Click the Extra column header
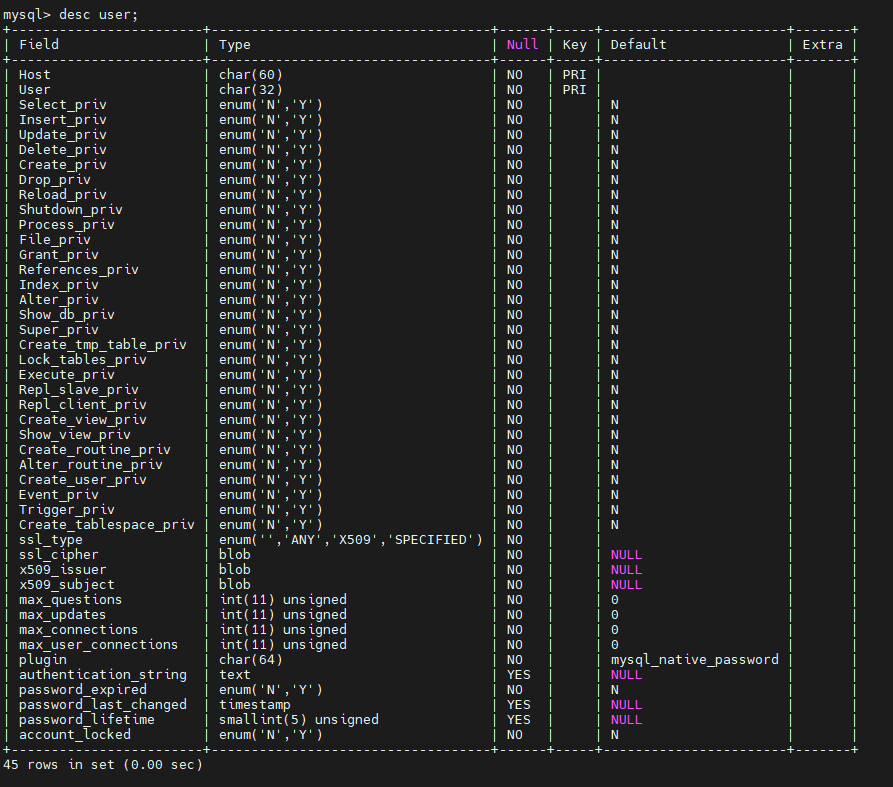 tap(822, 44)
